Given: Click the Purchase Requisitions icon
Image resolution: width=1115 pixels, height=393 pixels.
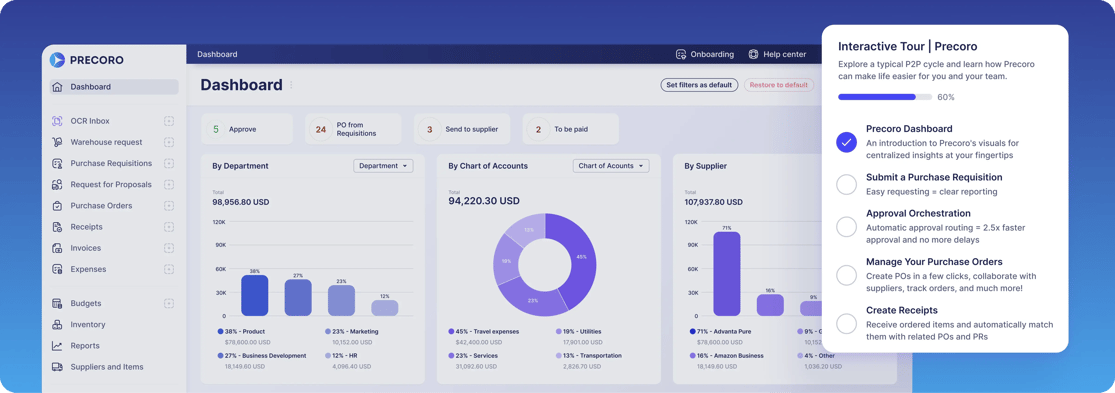Looking at the screenshot, I should (57, 163).
